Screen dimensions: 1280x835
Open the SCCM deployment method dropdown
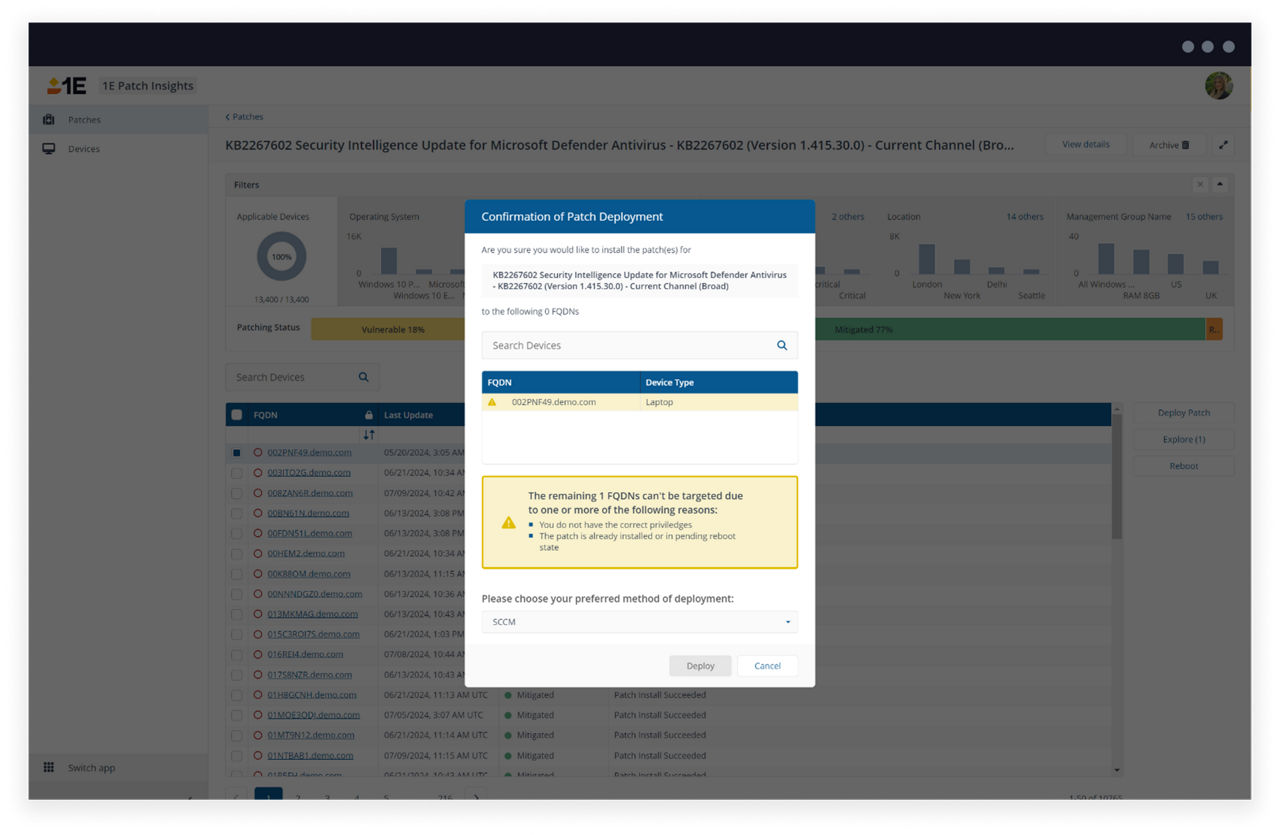click(640, 622)
